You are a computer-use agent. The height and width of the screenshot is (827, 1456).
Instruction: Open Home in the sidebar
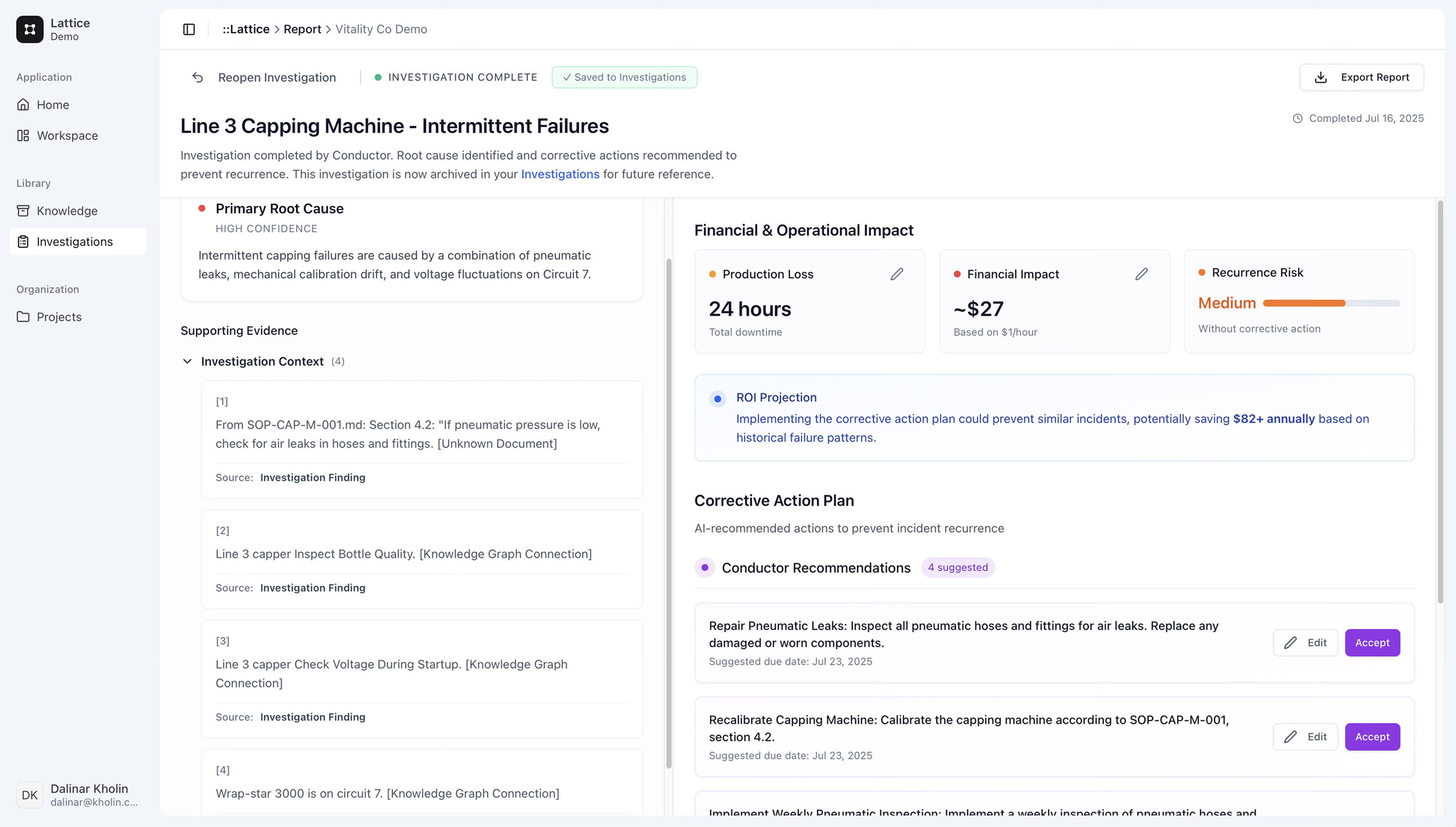pyautogui.click(x=78, y=104)
